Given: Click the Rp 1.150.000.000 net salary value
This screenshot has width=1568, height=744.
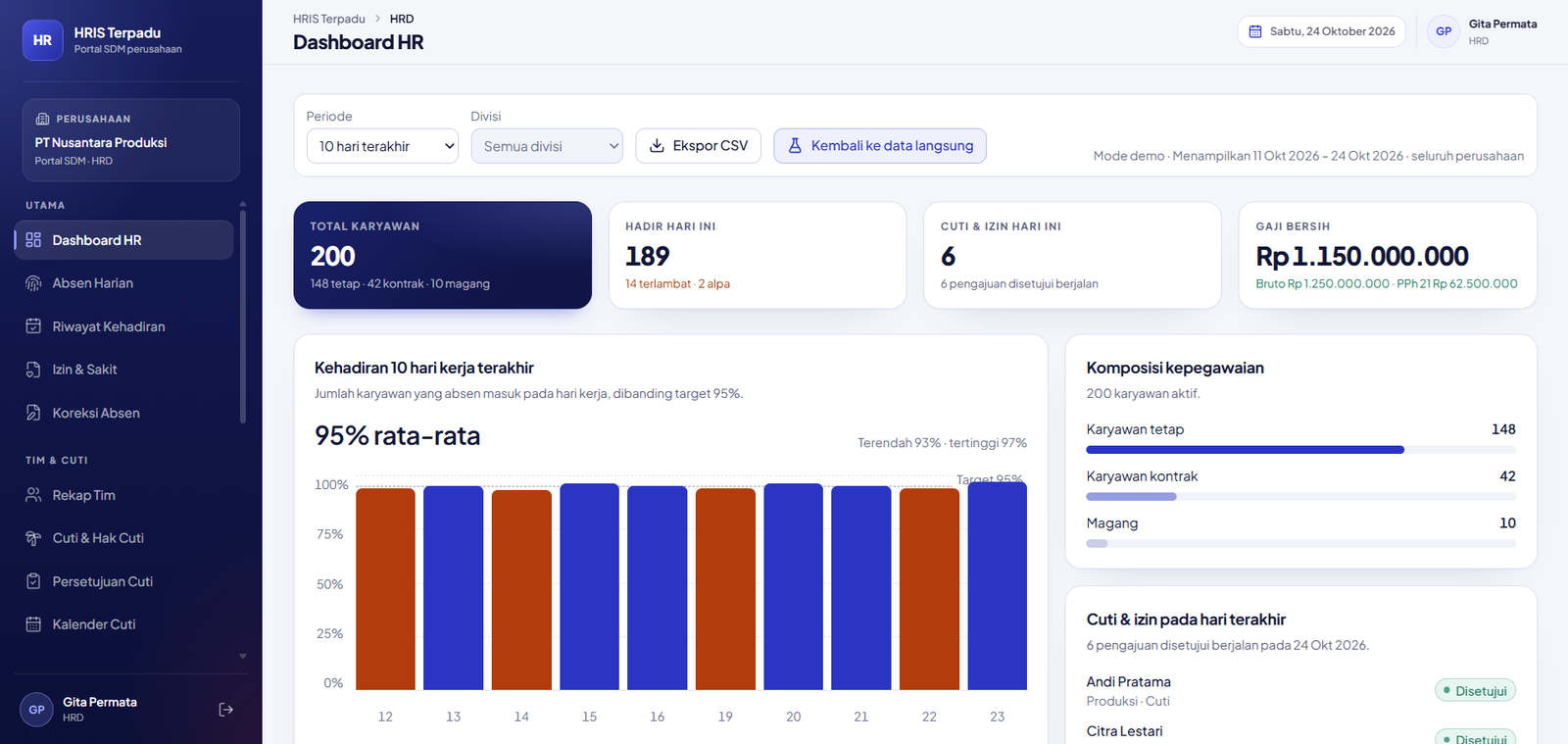Looking at the screenshot, I should click(x=1362, y=257).
